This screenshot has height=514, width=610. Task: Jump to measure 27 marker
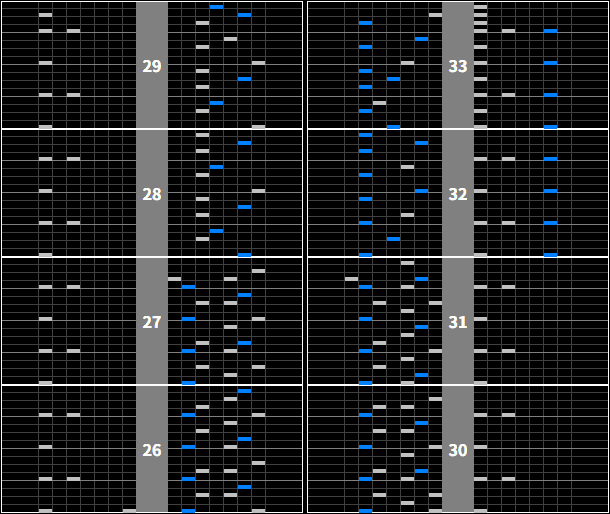click(152, 323)
